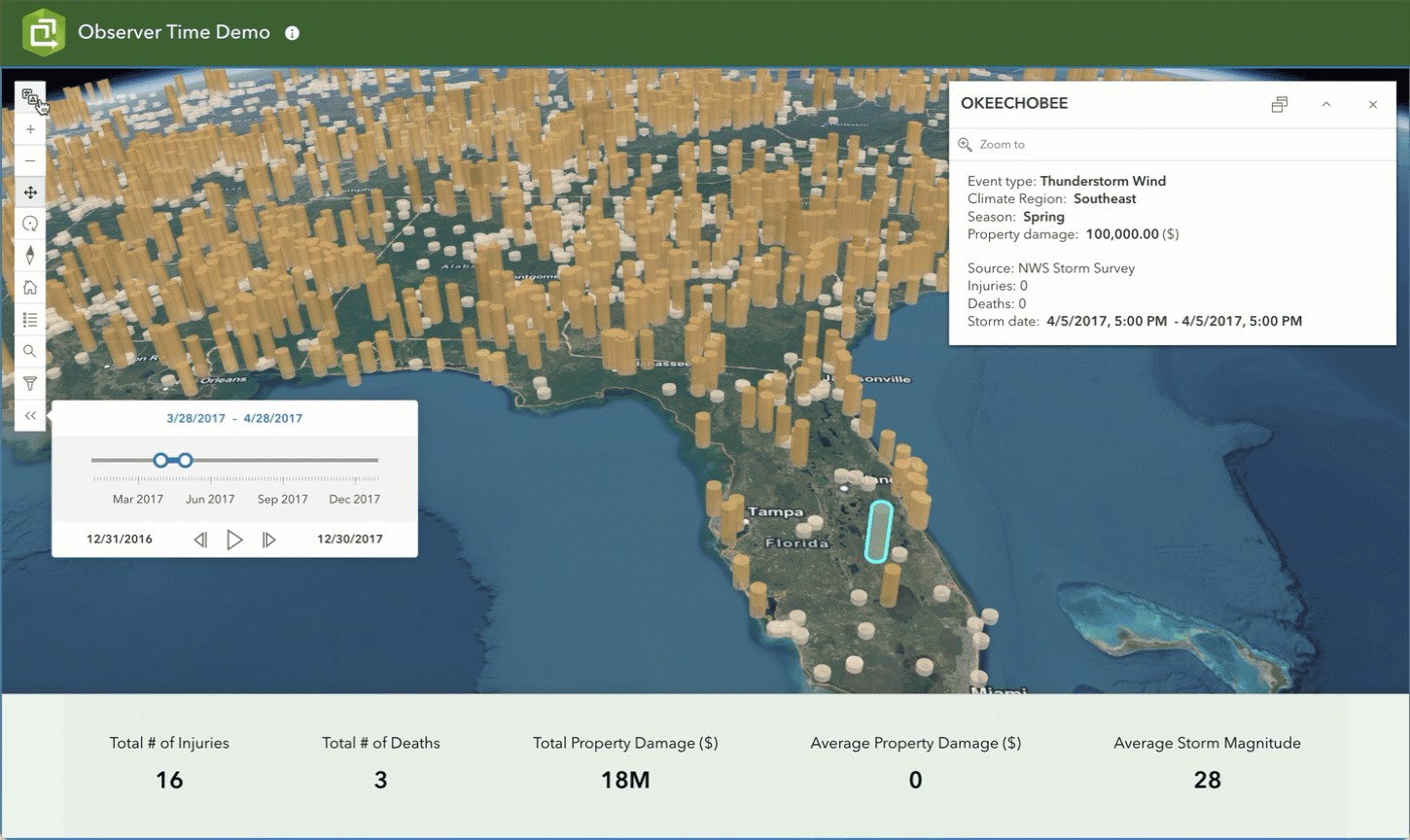Click the Dec 2017 tick label
The width and height of the screenshot is (1410, 840).
[x=354, y=499]
